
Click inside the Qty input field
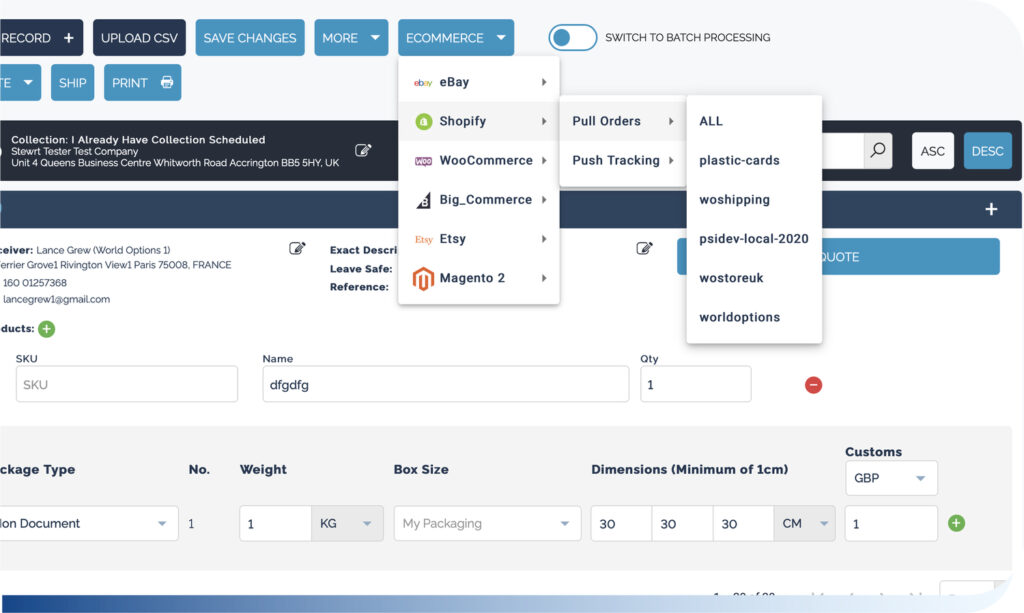tap(695, 384)
